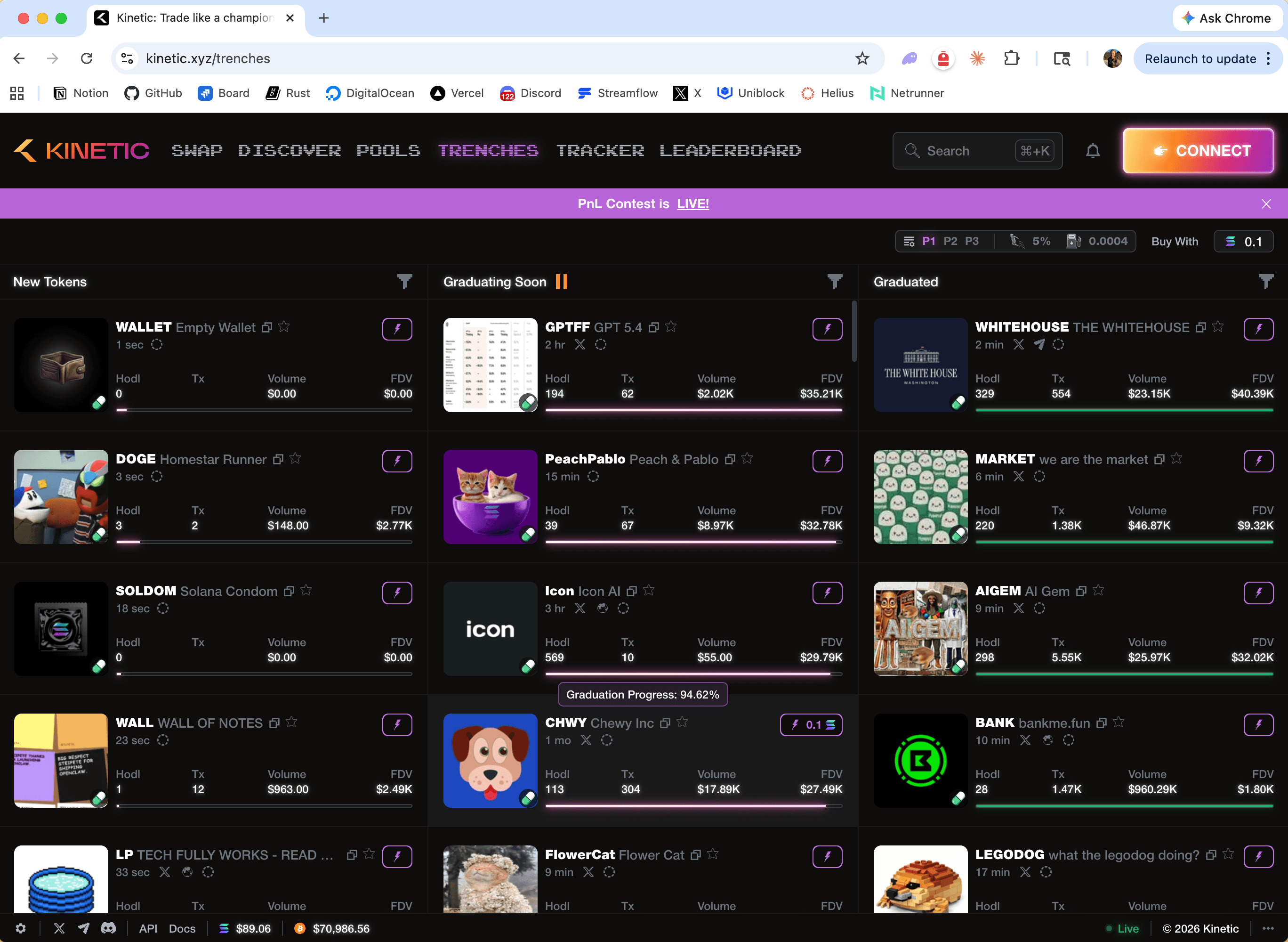Star the AIGEM AI Gem token
The height and width of the screenshot is (942, 1288).
[x=1098, y=591]
